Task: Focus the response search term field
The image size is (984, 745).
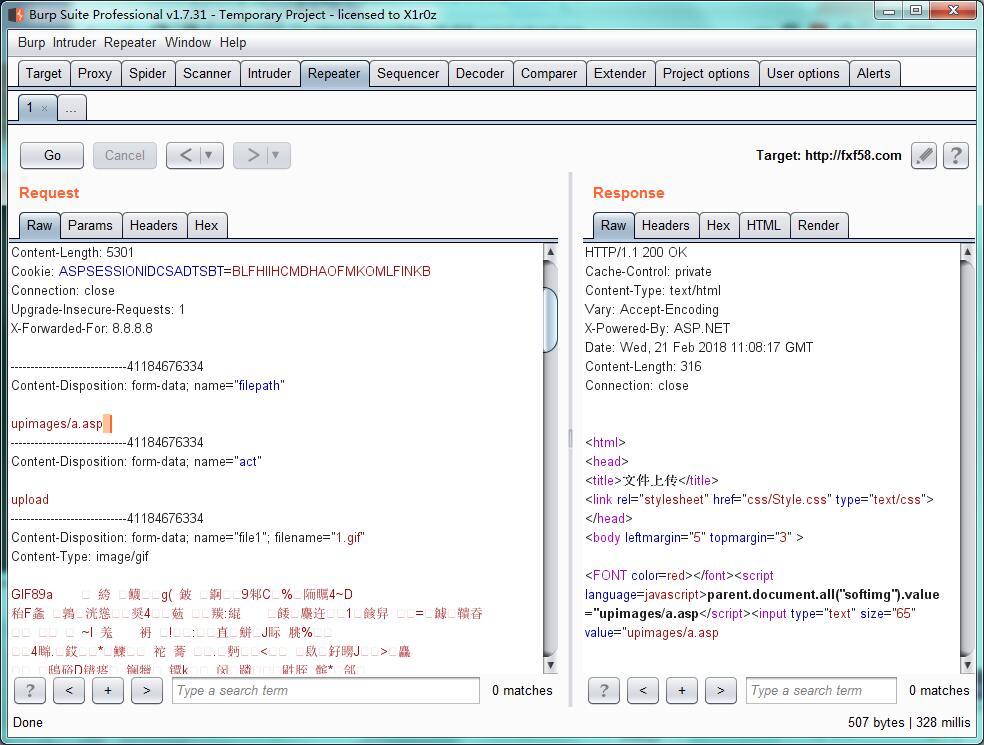Action: (821, 690)
